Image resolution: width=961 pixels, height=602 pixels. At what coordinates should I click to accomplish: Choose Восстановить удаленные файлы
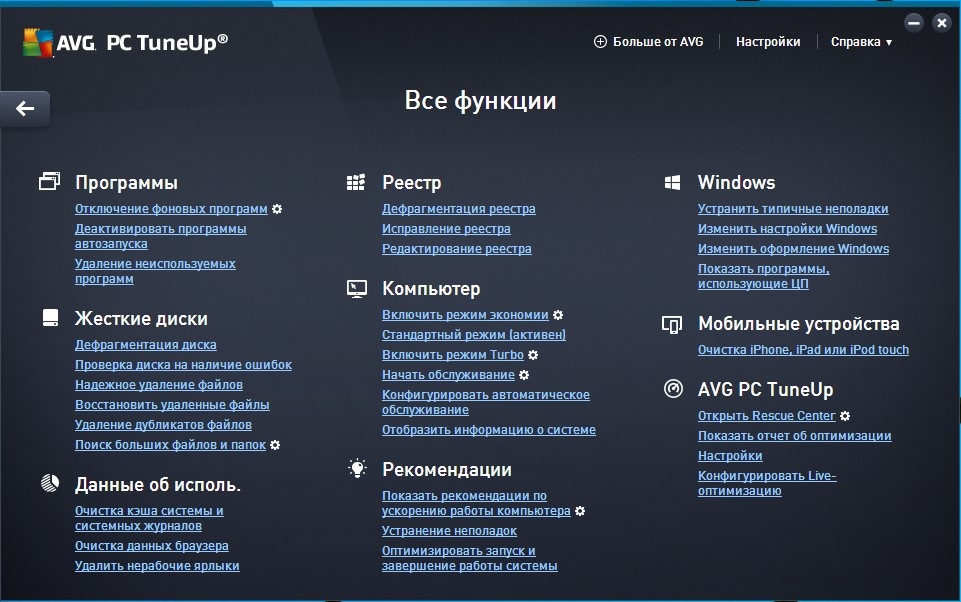point(172,405)
